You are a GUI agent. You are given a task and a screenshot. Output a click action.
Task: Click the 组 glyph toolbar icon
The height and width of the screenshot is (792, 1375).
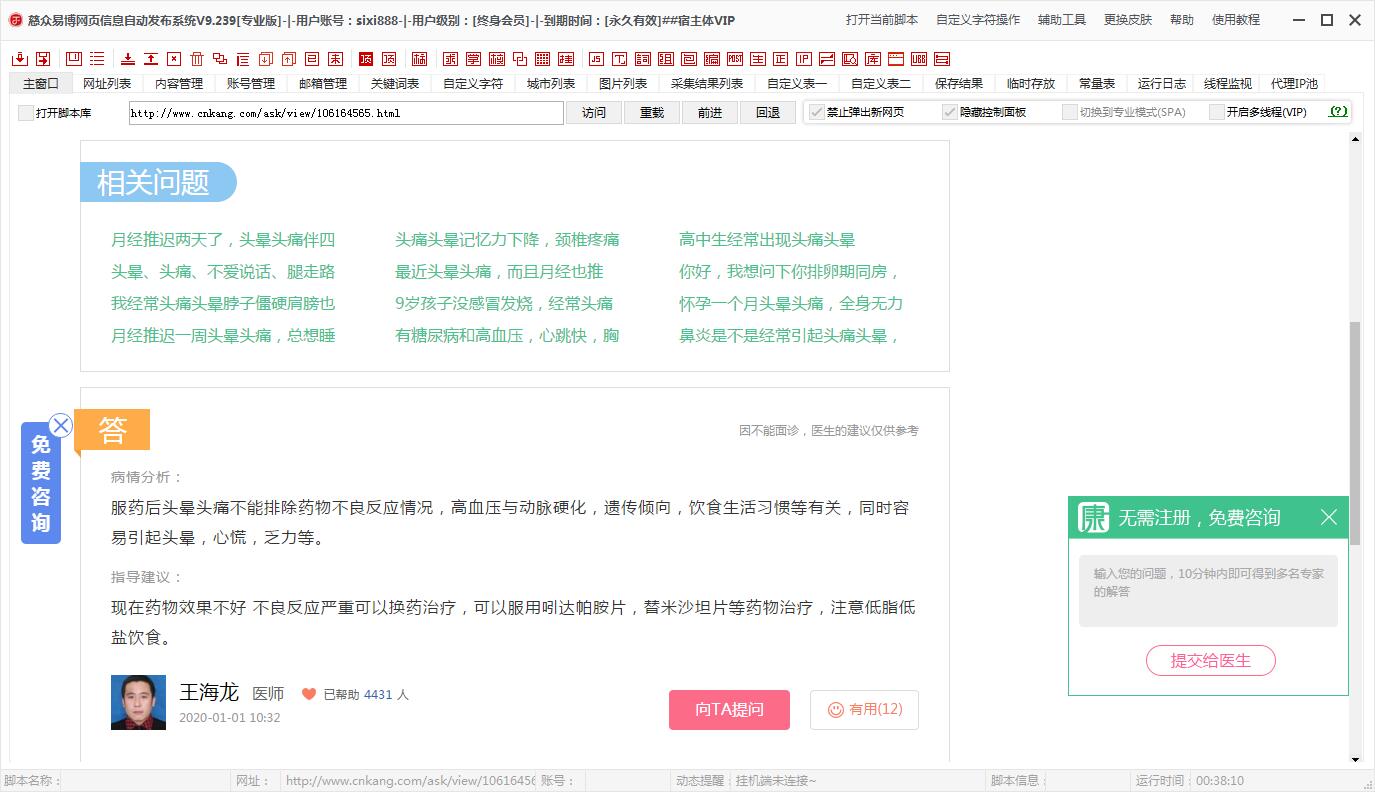click(666, 59)
